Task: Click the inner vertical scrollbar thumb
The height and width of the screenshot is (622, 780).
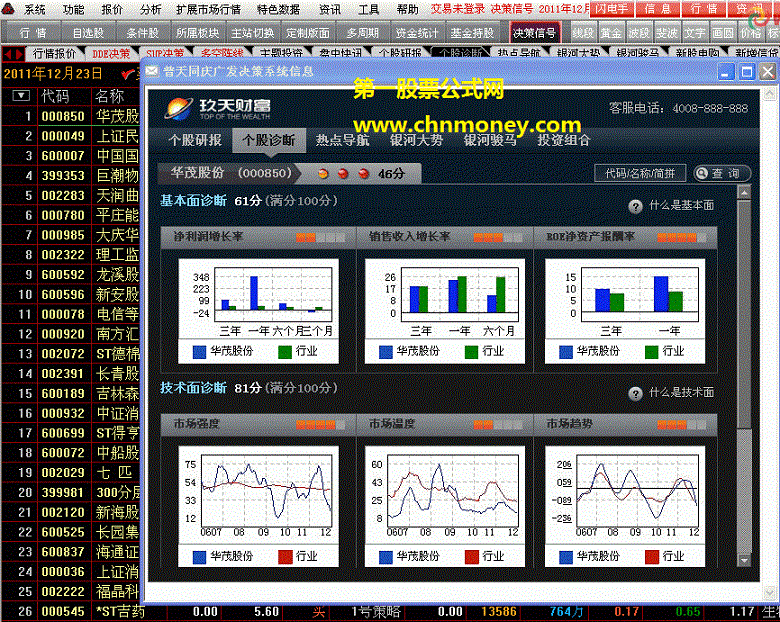Action: 744,313
